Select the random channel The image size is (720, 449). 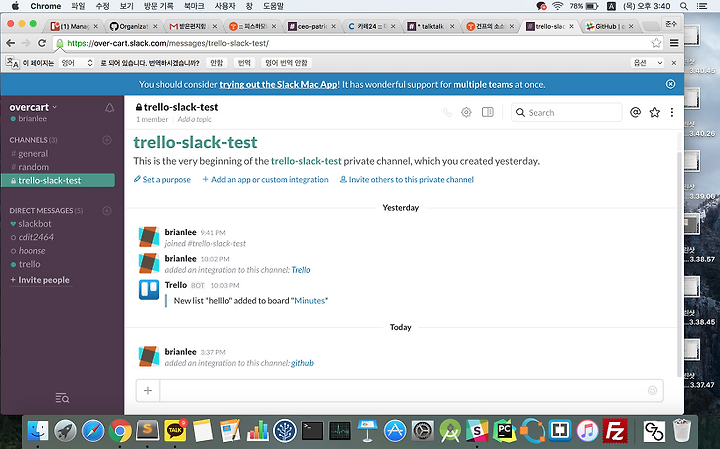pyautogui.click(x=34, y=167)
